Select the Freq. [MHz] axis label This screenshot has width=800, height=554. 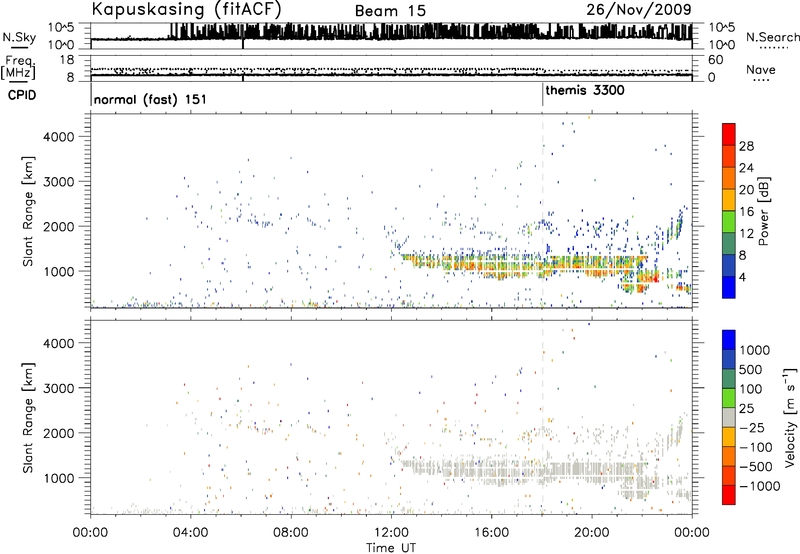coord(20,68)
